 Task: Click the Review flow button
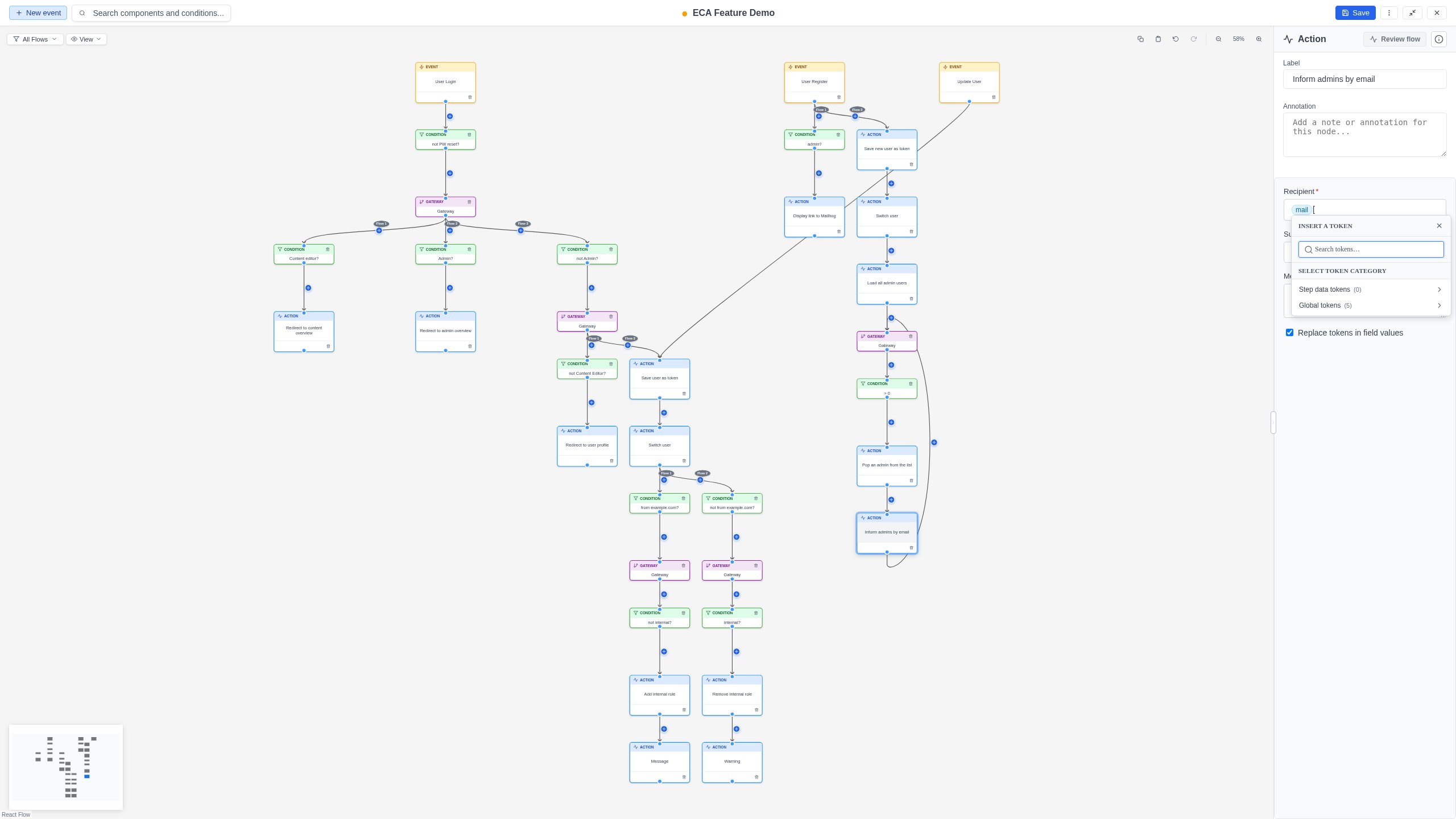point(1395,39)
